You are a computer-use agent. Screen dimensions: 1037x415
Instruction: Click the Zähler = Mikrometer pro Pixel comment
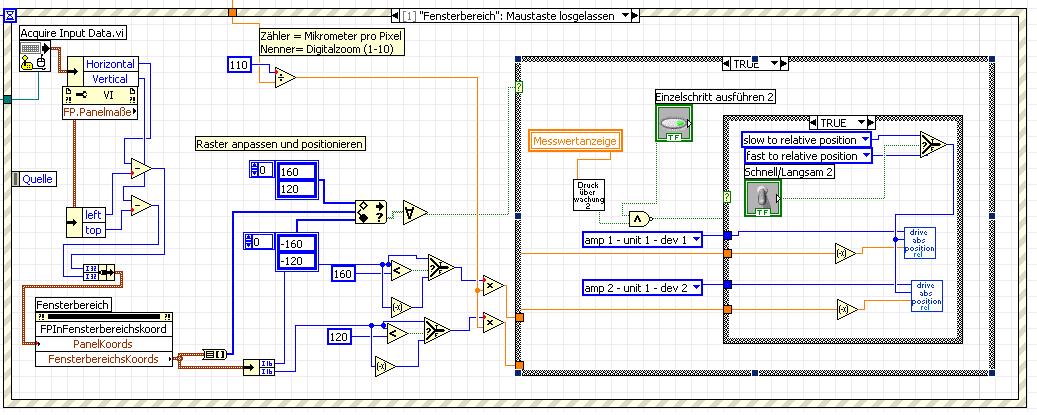click(331, 42)
